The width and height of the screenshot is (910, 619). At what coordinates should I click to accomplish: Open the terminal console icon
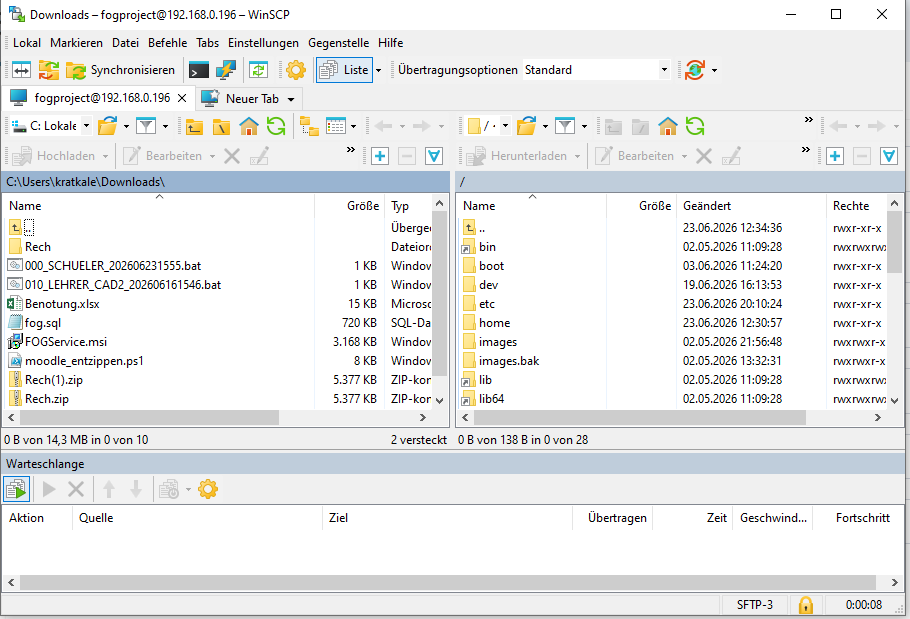(x=199, y=70)
